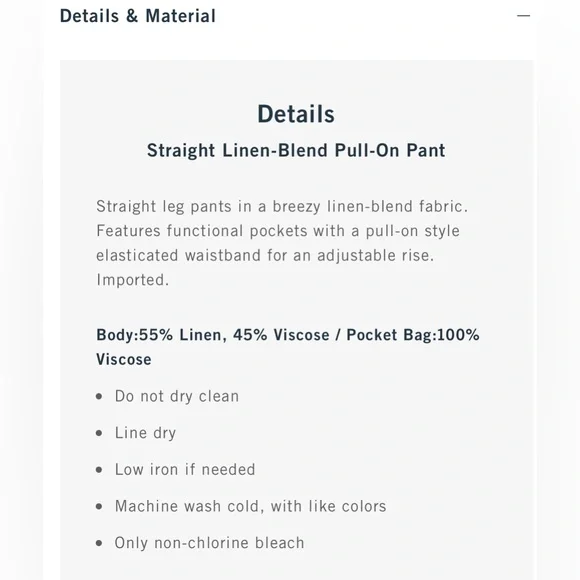Click bullet dot beside 'Low iron if needed'
Screen dimensions: 580x580
[x=99, y=470]
